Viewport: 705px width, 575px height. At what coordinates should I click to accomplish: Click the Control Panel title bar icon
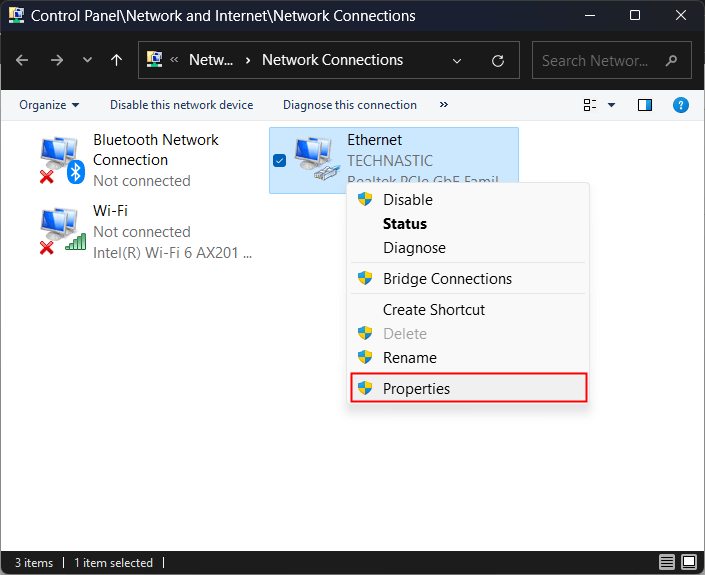pos(16,15)
